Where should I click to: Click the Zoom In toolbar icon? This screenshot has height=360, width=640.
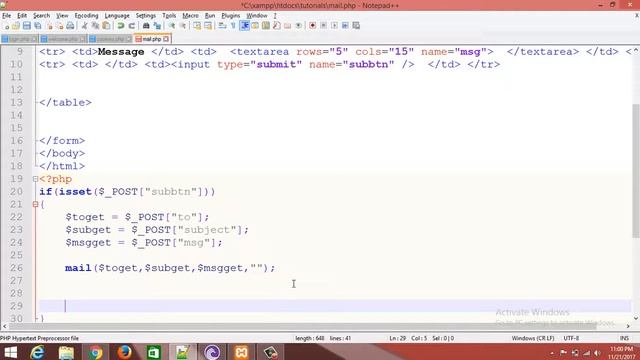pyautogui.click(x=172, y=26)
